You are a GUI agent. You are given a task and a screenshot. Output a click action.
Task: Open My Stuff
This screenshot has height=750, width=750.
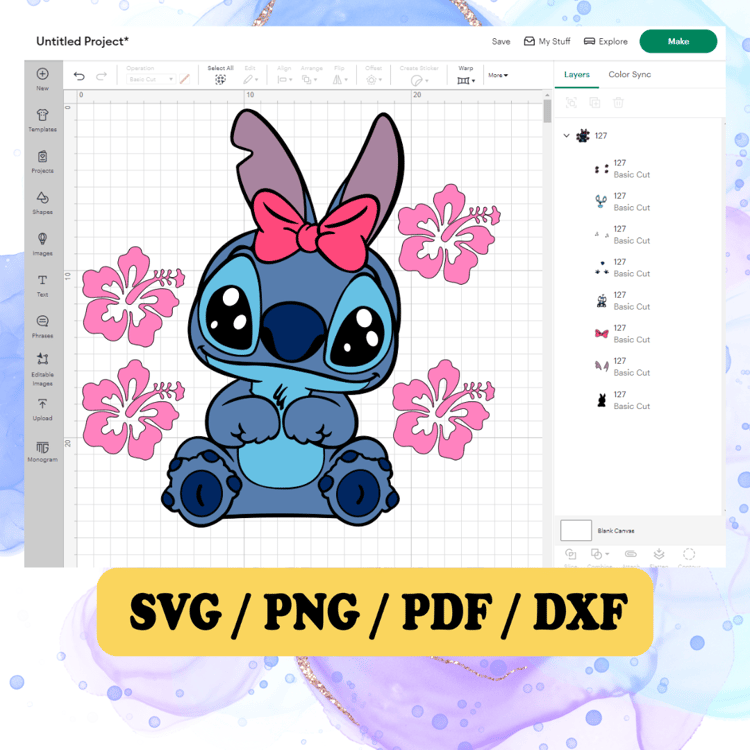pyautogui.click(x=547, y=42)
